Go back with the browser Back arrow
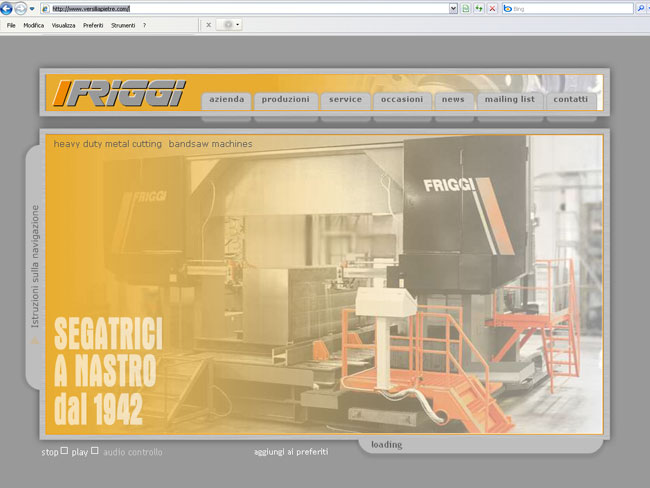 tap(6, 8)
